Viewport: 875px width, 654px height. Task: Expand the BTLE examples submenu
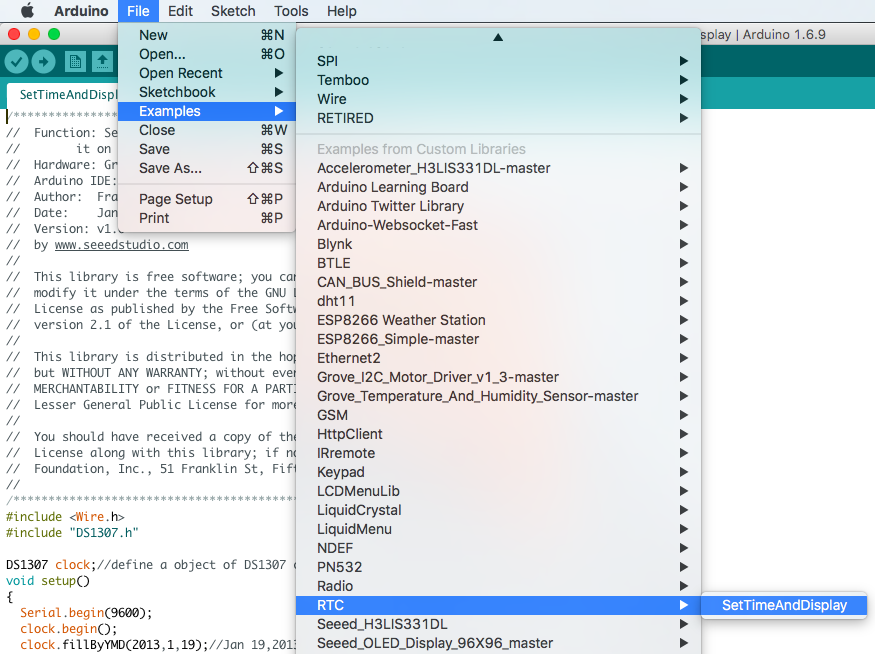[498, 263]
